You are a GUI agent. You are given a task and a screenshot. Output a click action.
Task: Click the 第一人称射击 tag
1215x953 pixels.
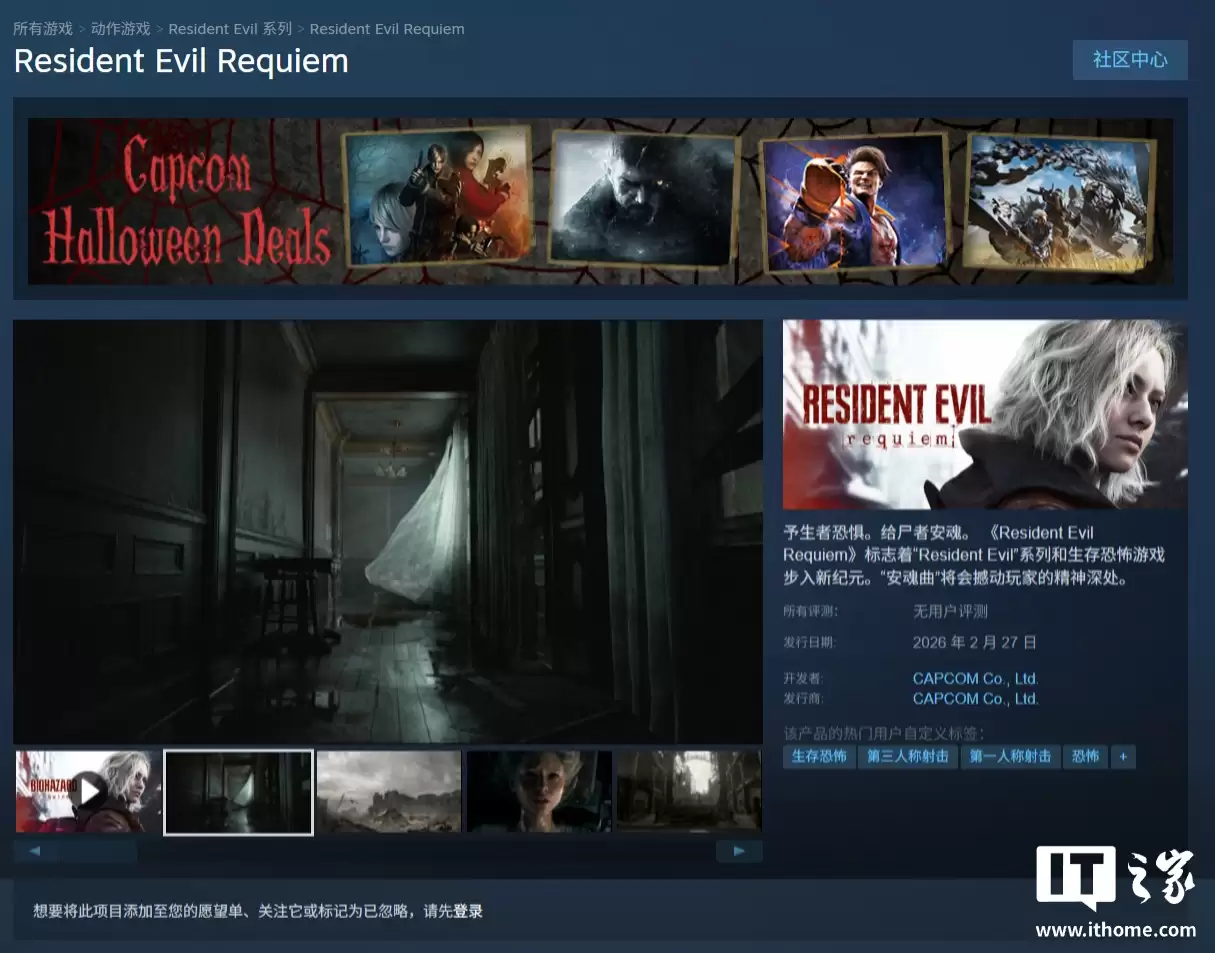(1010, 757)
